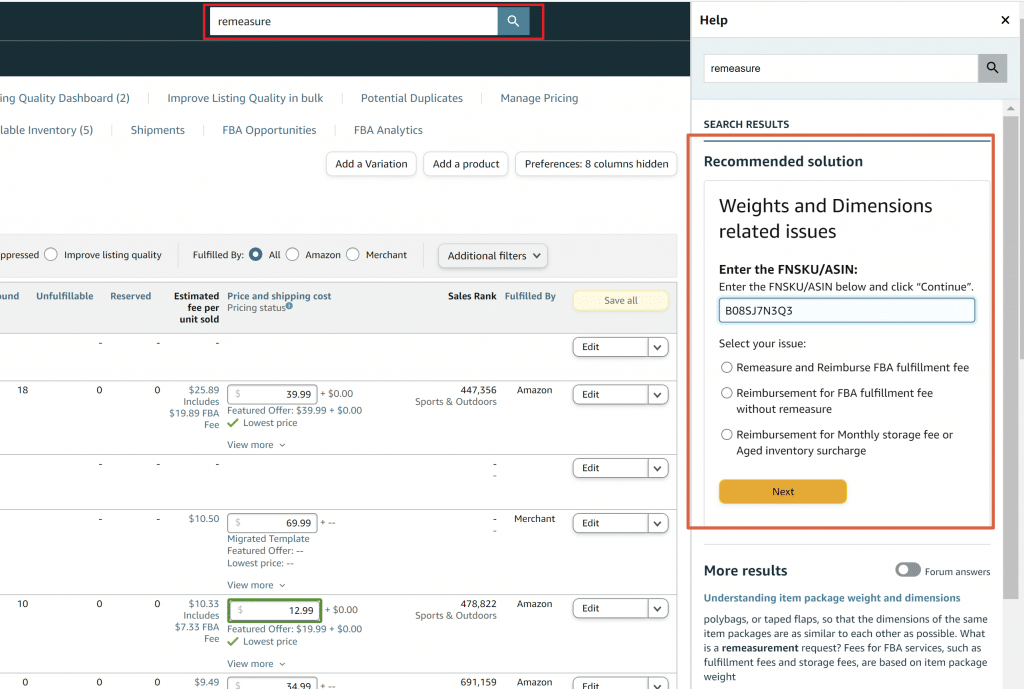Click Help panel scrollbar up arrow
The width and height of the screenshot is (1024, 689).
click(1010, 108)
